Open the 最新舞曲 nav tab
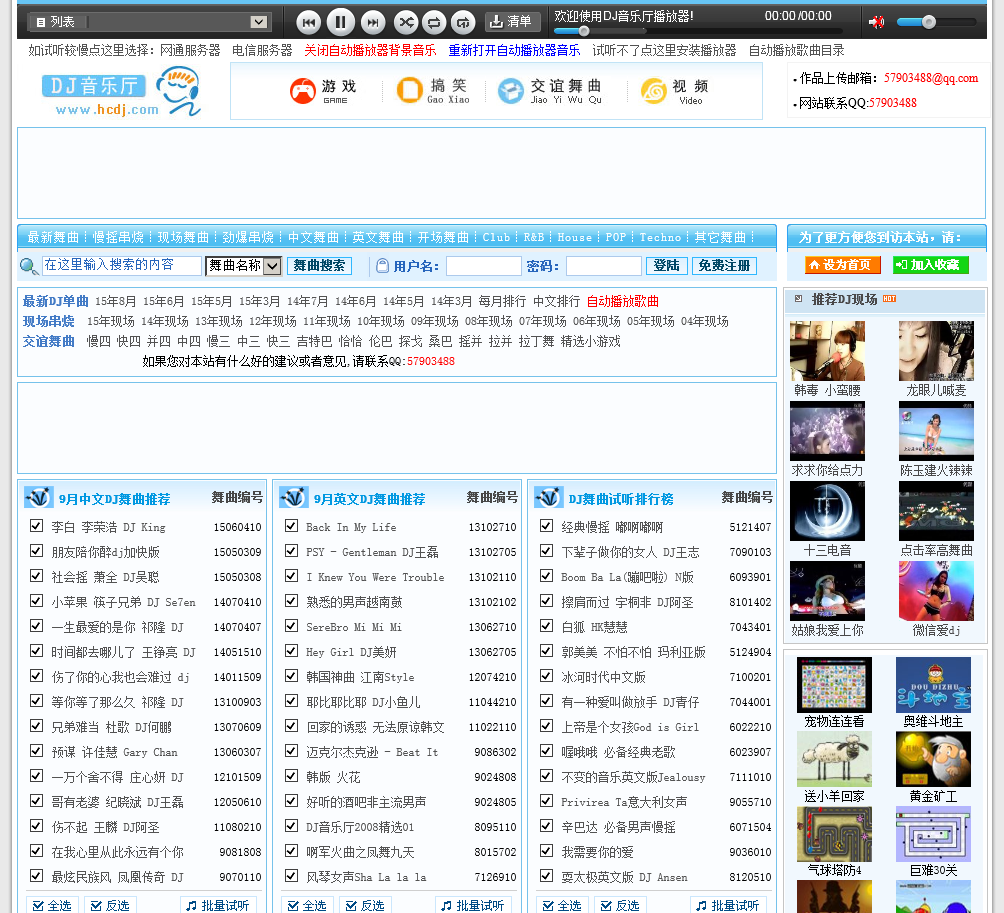The width and height of the screenshot is (1004, 913). tap(53, 238)
